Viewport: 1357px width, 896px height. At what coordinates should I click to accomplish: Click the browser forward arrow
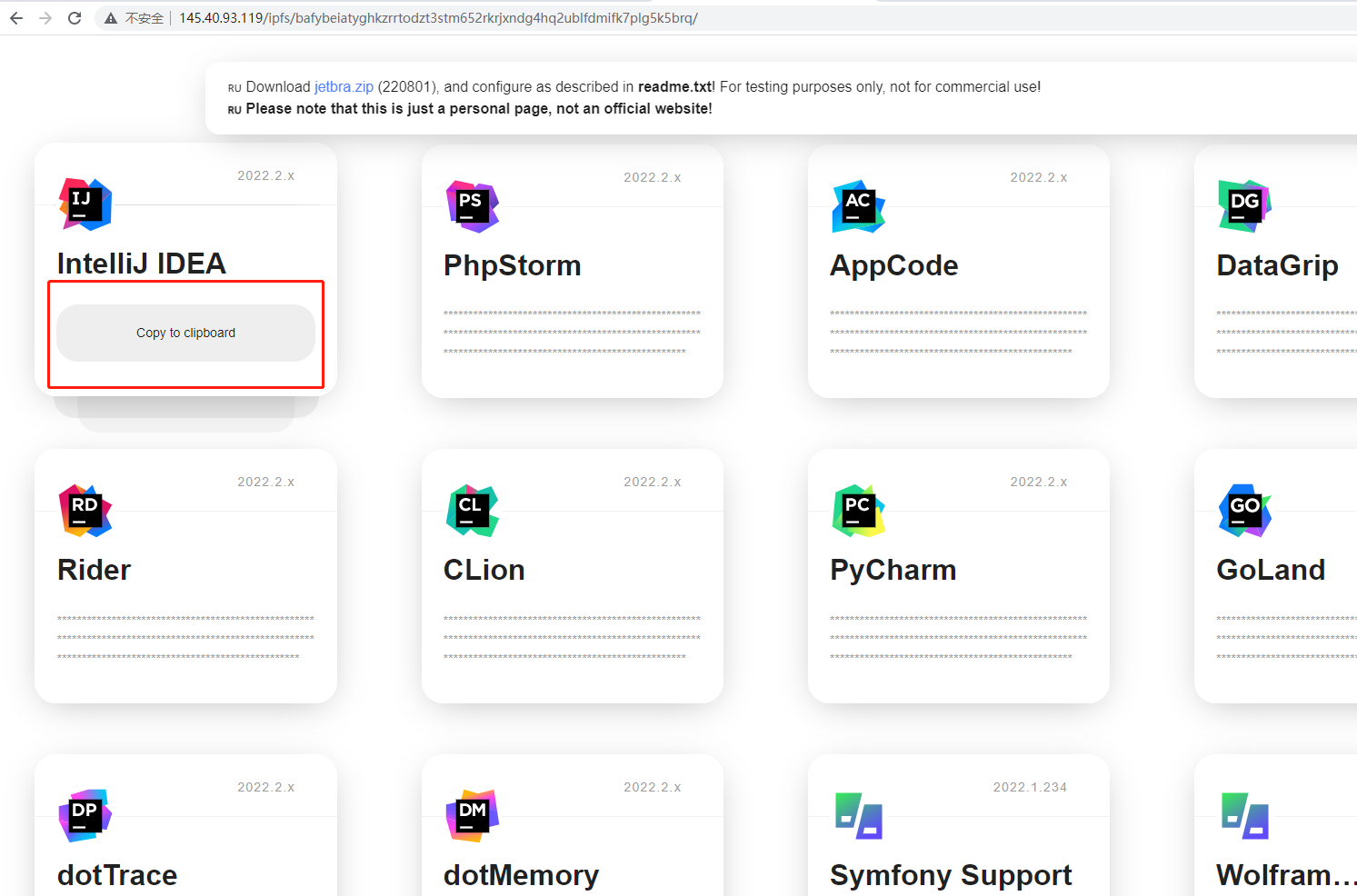click(45, 18)
